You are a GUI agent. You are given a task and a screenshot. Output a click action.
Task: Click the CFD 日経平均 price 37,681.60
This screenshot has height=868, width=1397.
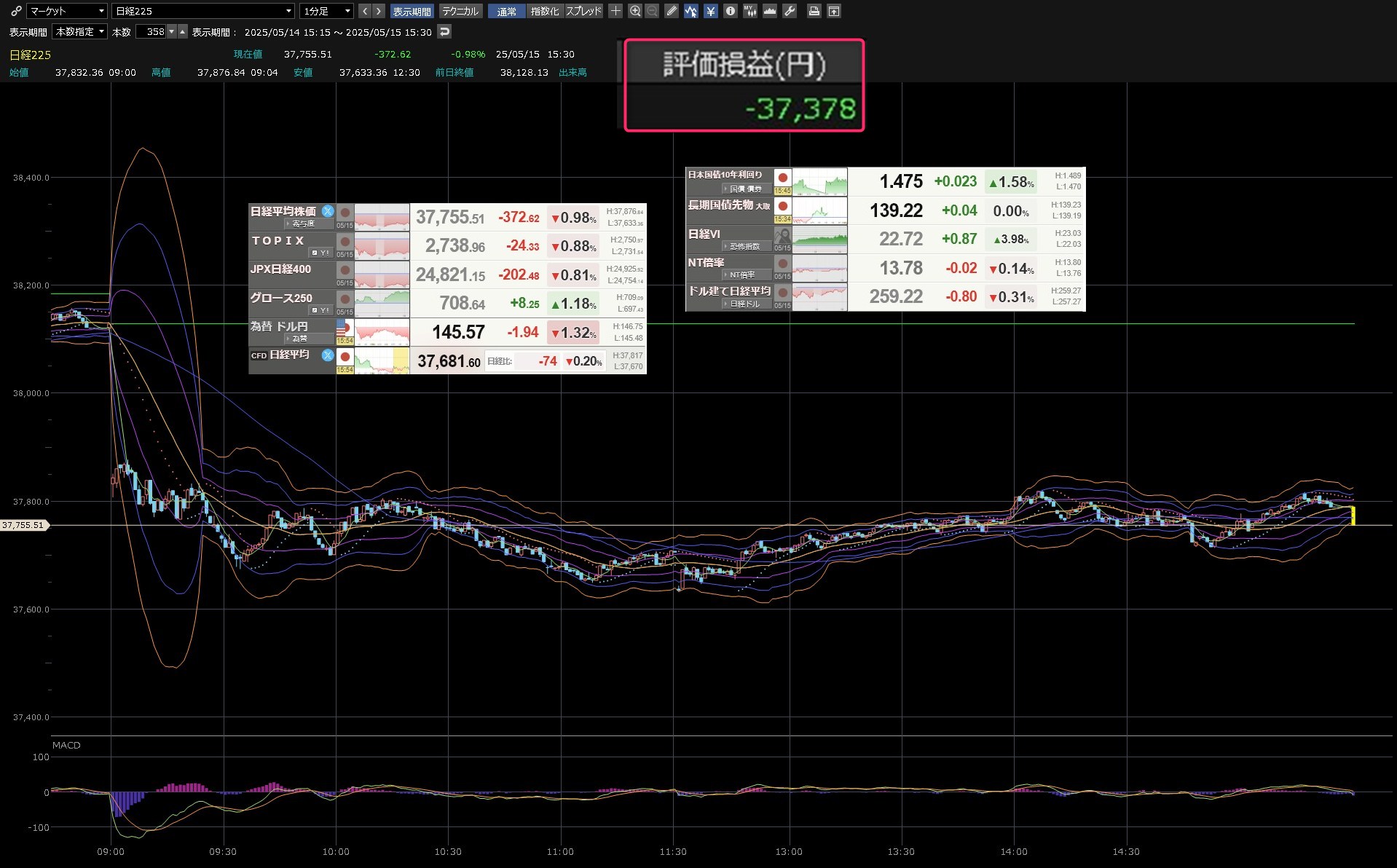click(x=449, y=361)
